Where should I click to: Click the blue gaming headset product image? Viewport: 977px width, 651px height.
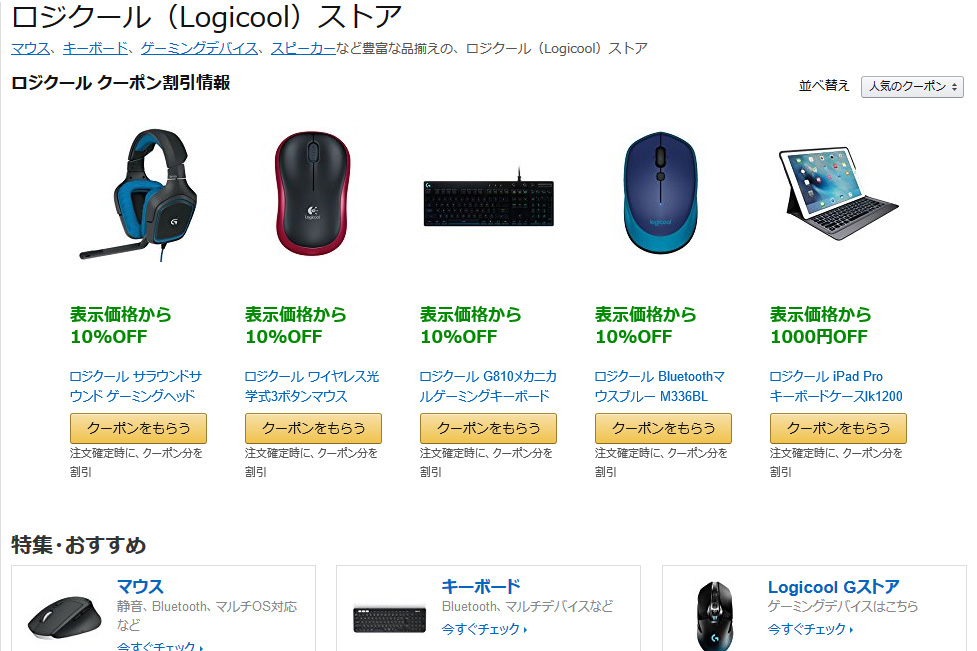tap(138, 194)
